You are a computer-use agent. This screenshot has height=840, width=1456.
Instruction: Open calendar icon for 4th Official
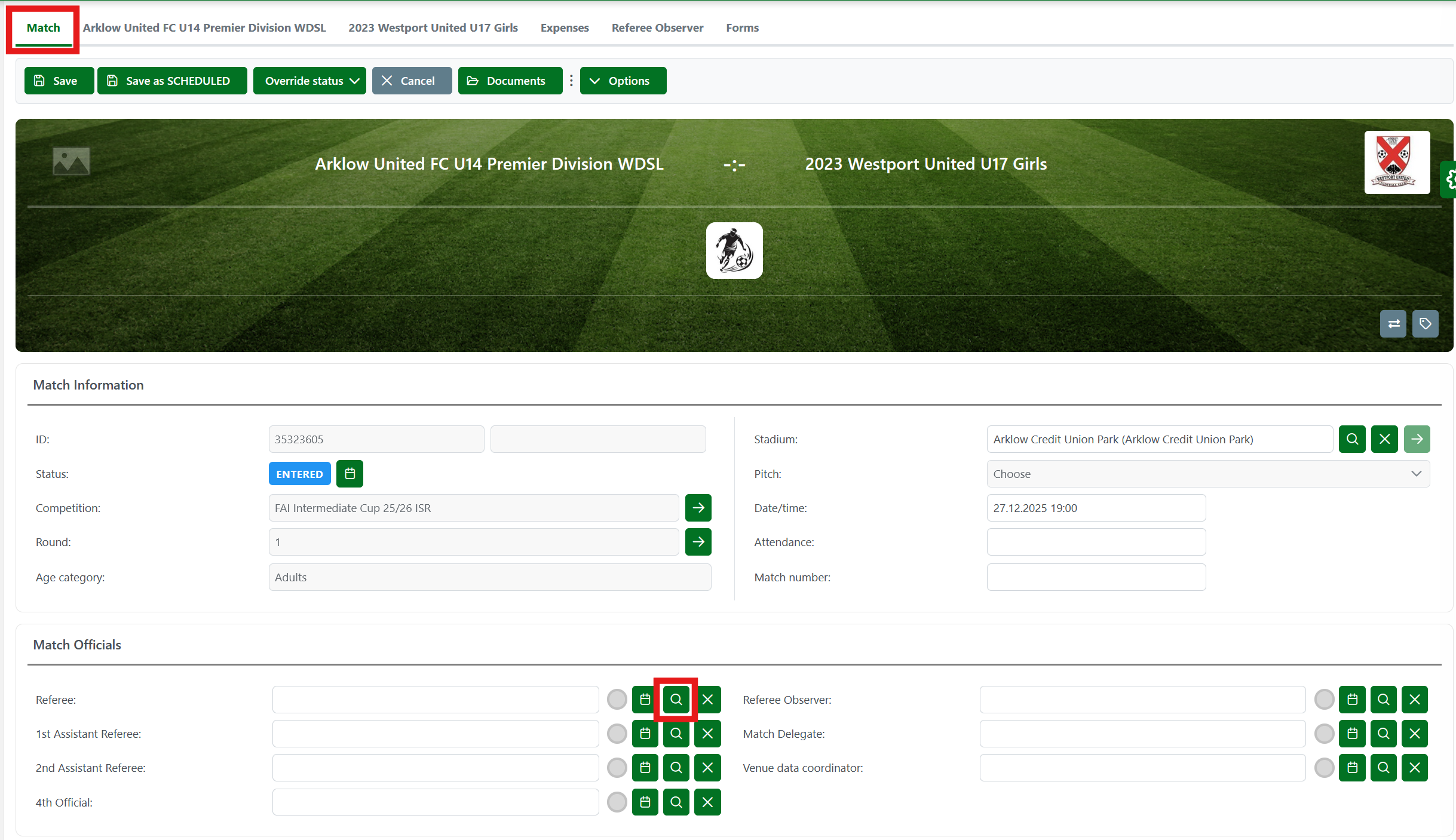point(645,802)
